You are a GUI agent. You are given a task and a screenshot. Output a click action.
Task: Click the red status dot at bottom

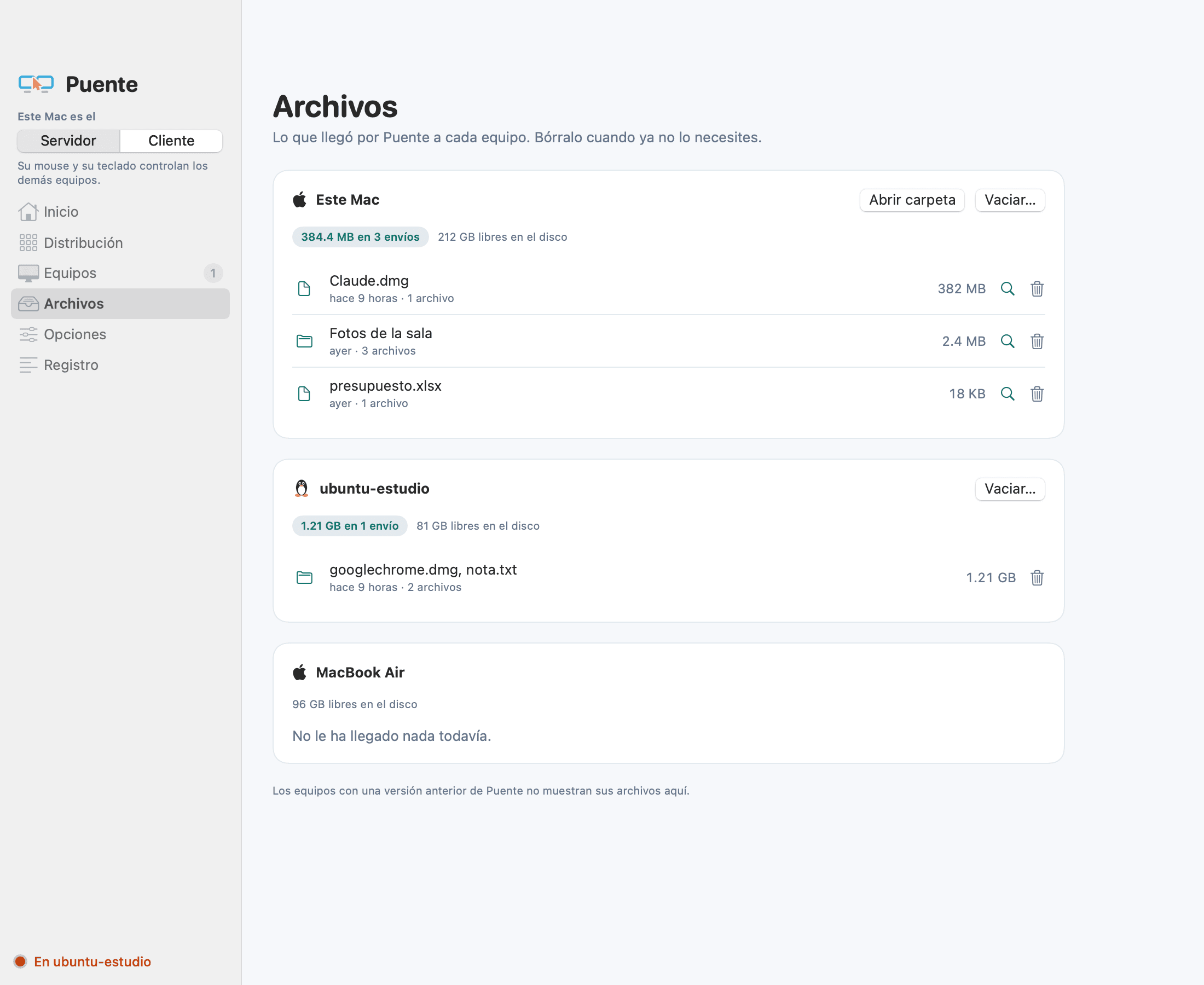(x=20, y=961)
